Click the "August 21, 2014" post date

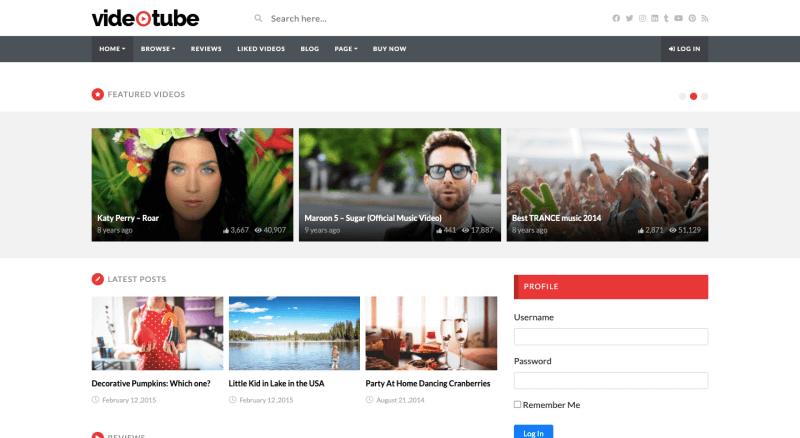[401, 400]
